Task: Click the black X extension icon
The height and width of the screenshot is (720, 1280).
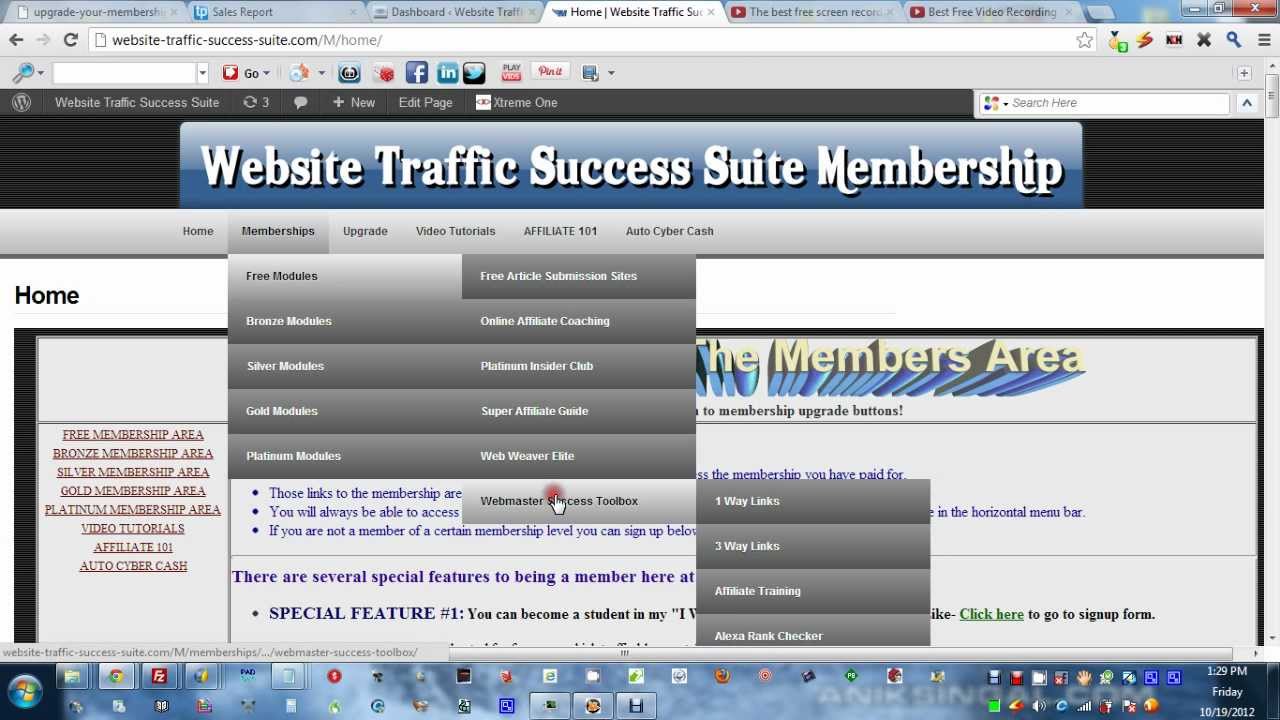Action: [x=1204, y=40]
